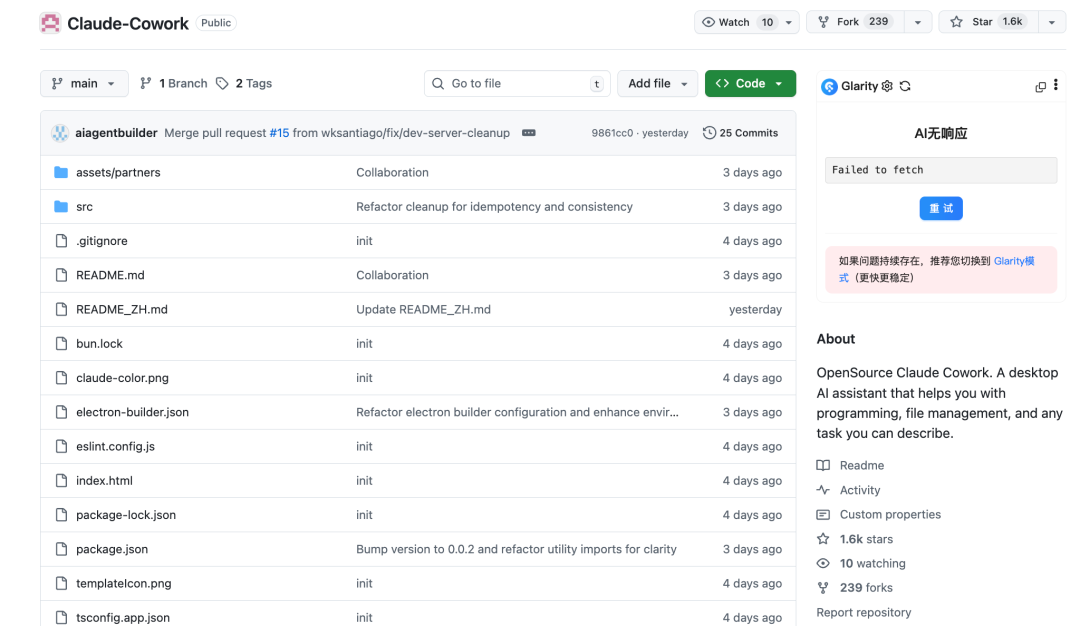Click the Glarity refresh icon
Image resolution: width=1080 pixels, height=626 pixels.
905,87
